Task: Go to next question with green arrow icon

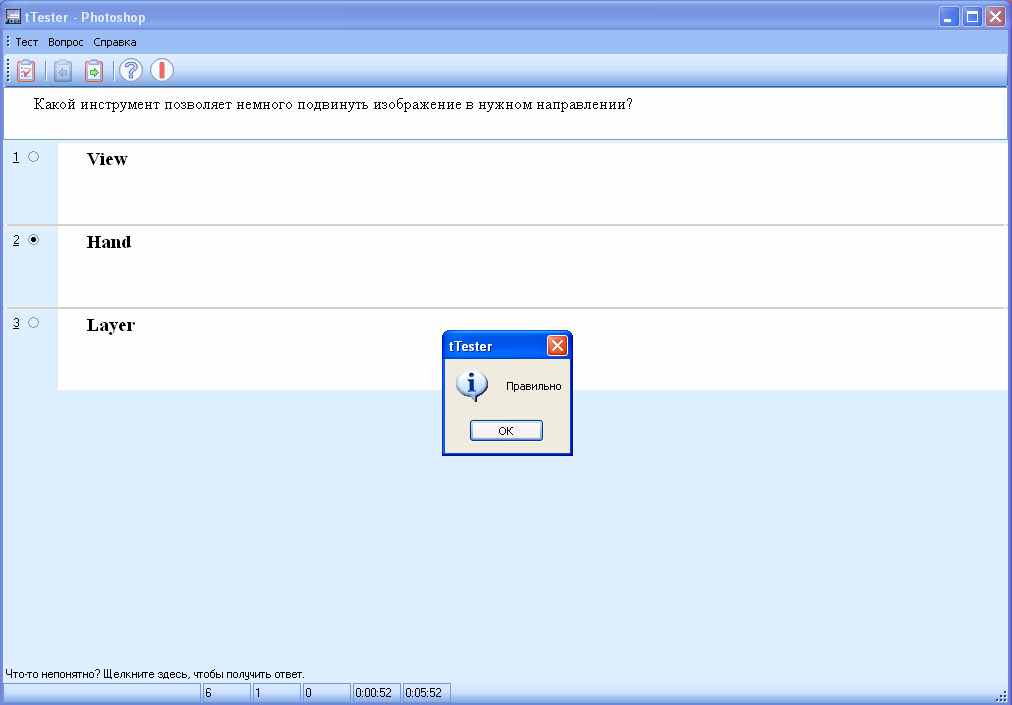Action: (94, 70)
